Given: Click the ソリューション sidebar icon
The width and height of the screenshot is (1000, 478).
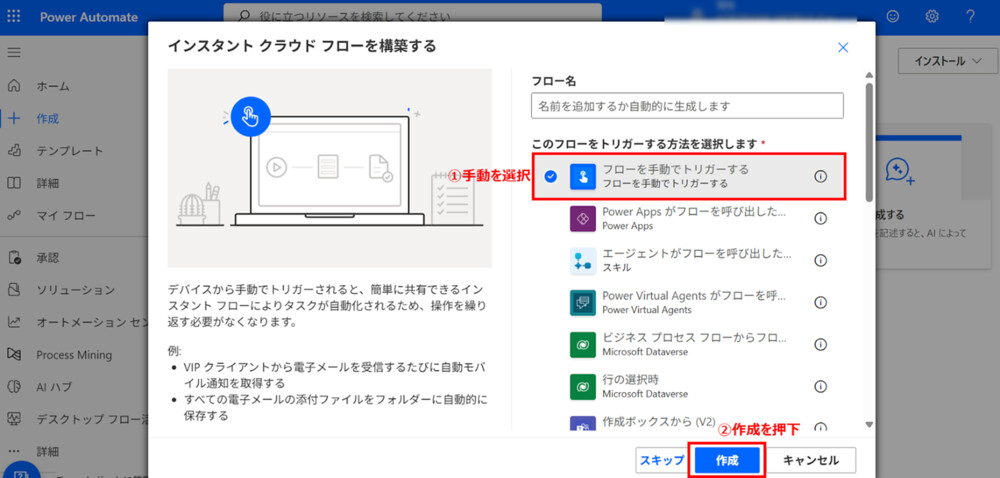Looking at the screenshot, I should (14, 290).
